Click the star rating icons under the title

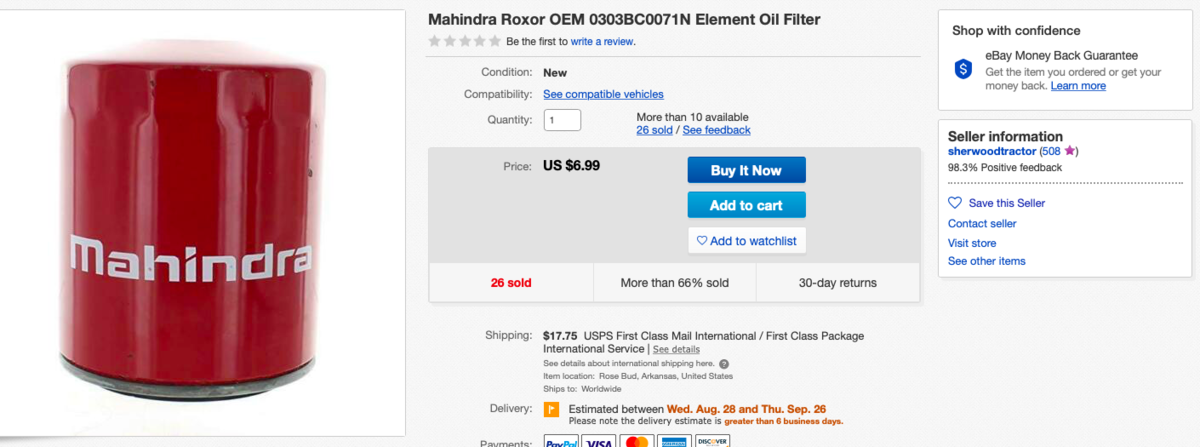(465, 41)
